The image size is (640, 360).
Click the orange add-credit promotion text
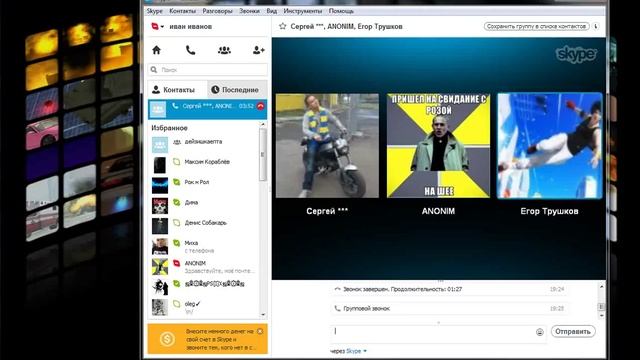(x=220, y=339)
